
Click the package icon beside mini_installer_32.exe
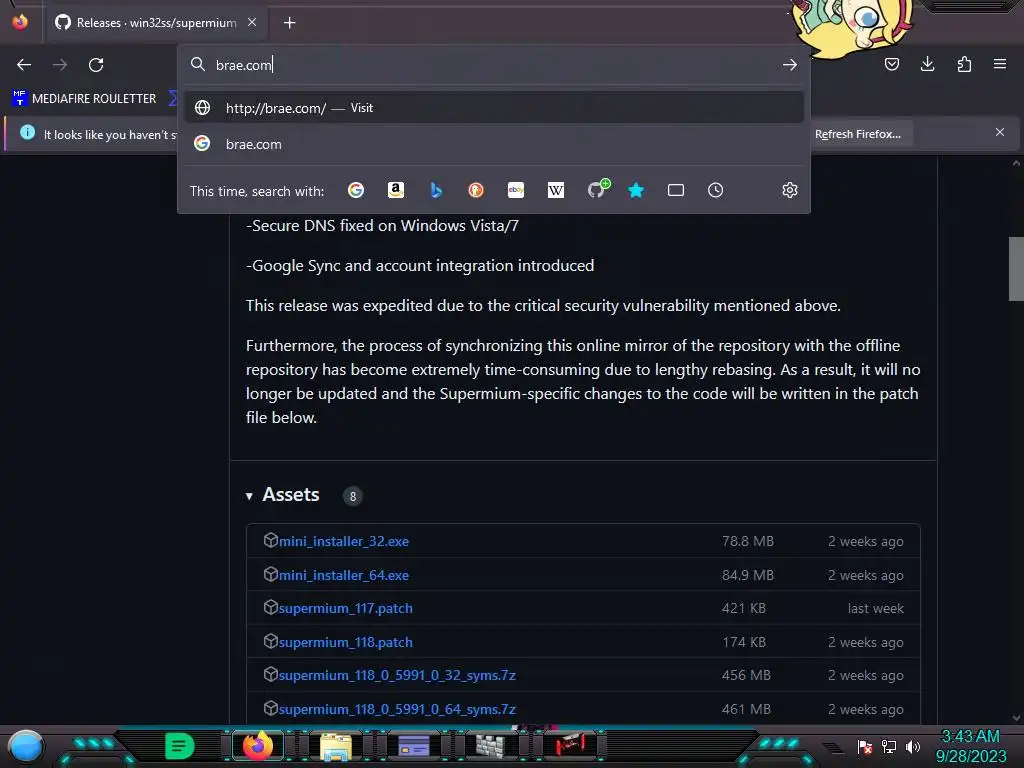270,540
